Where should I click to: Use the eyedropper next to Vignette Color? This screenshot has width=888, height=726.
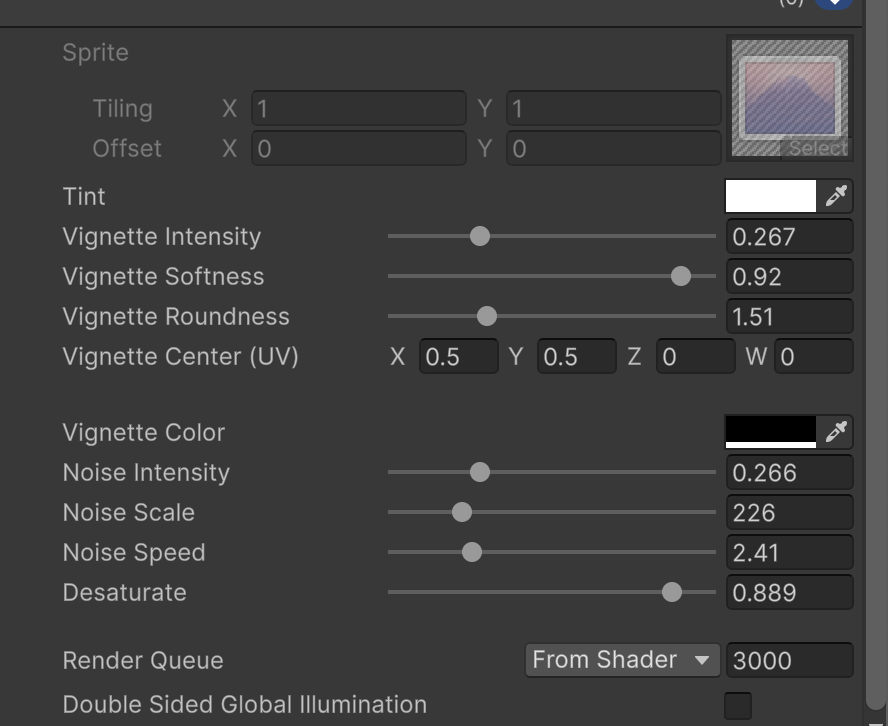click(838, 432)
